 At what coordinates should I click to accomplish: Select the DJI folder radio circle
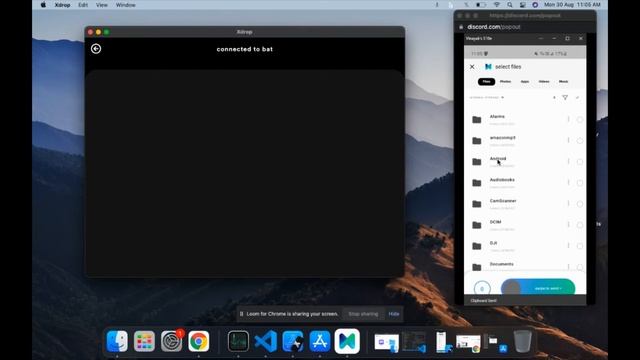tap(580, 246)
